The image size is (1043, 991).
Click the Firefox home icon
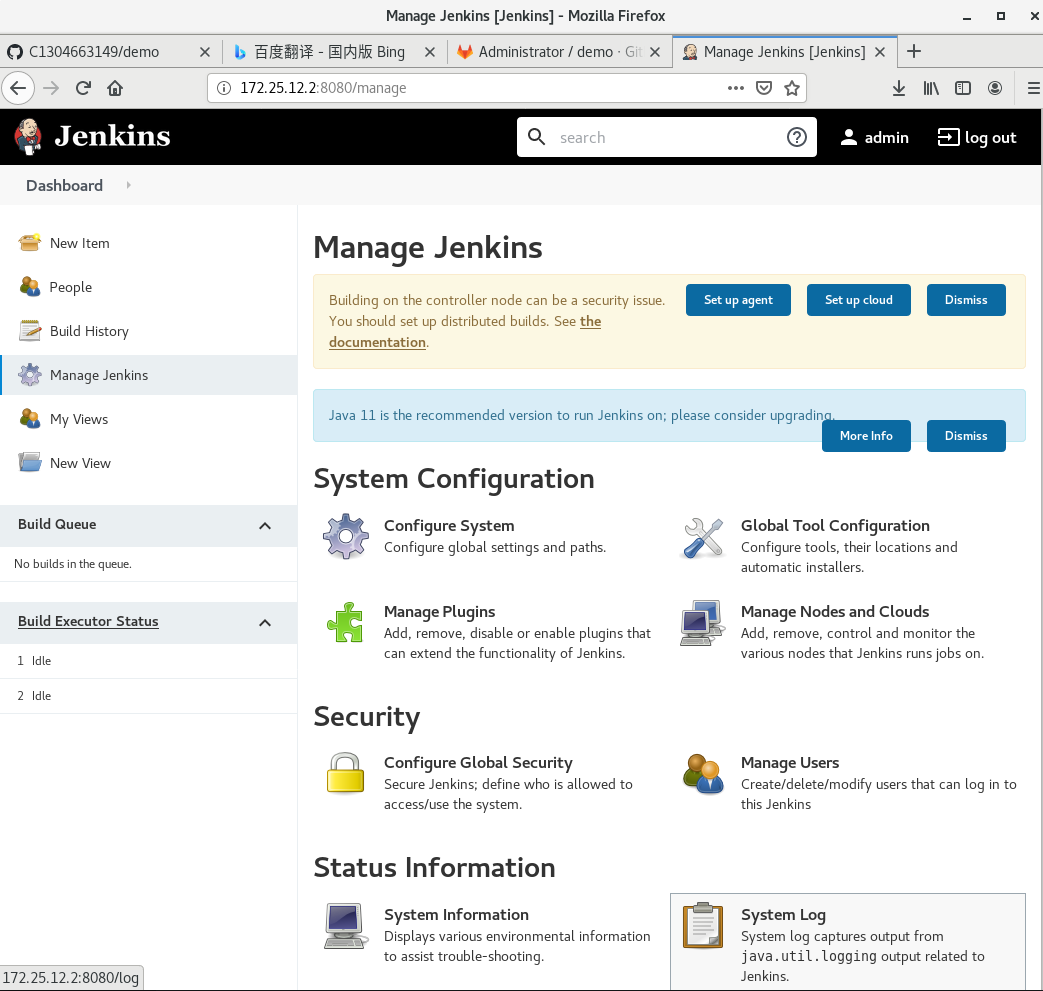115,88
